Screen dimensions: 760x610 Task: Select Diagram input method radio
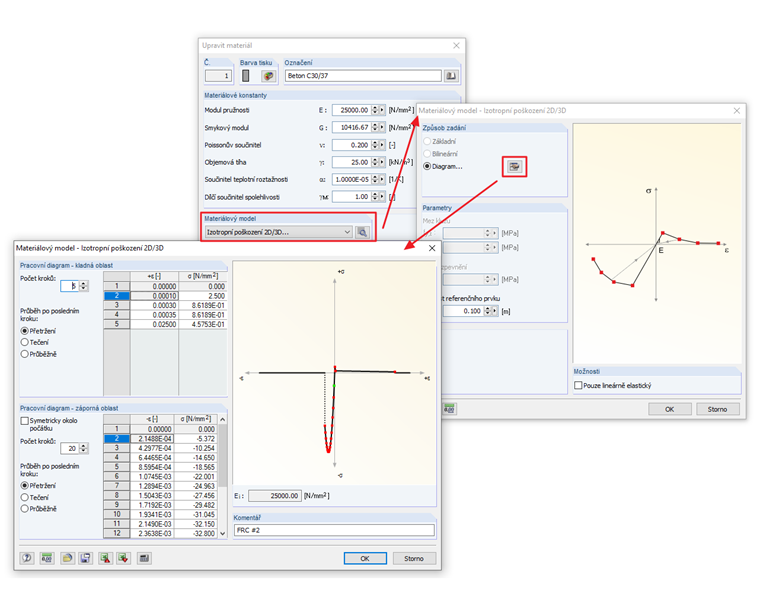click(x=427, y=166)
